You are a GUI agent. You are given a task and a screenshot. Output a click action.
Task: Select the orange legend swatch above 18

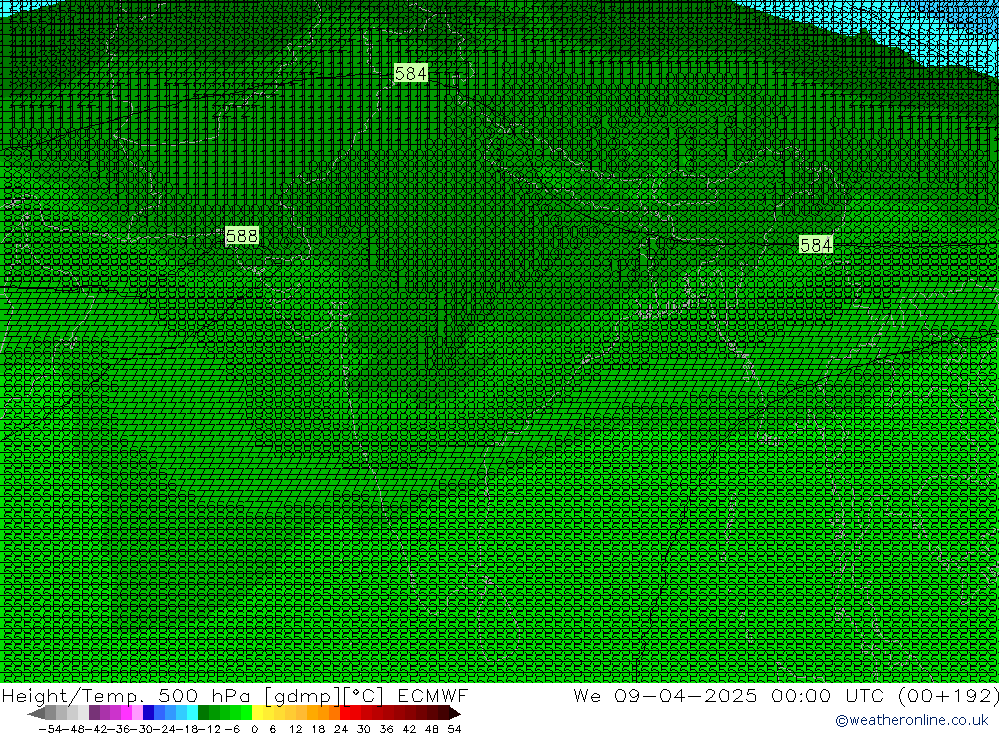click(323, 712)
